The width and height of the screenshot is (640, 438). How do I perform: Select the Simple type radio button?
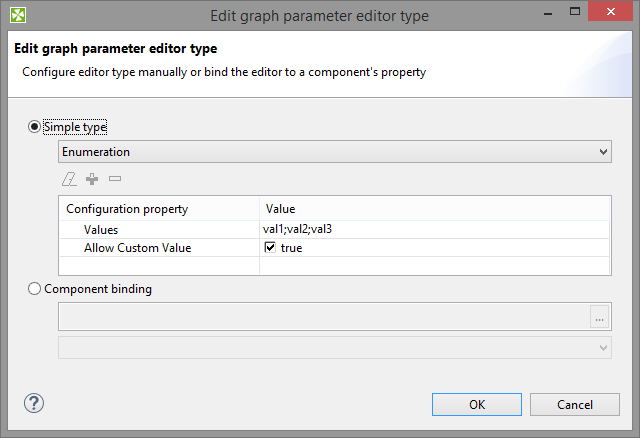pos(36,127)
